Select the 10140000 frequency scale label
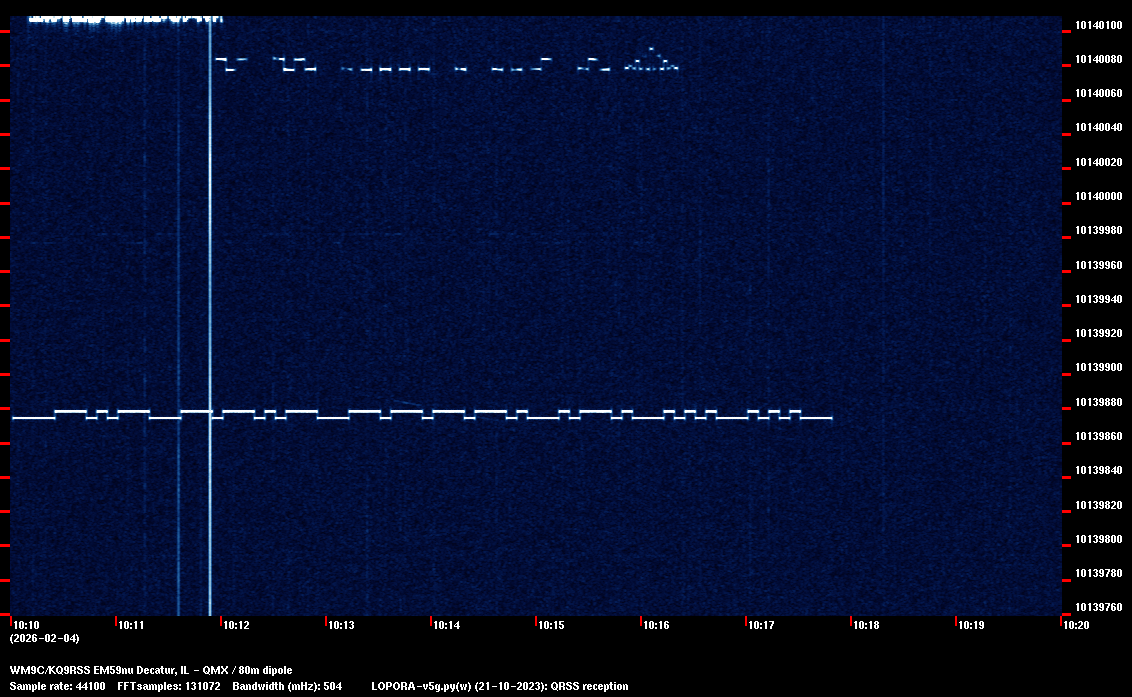The image size is (1132, 697). 1097,196
